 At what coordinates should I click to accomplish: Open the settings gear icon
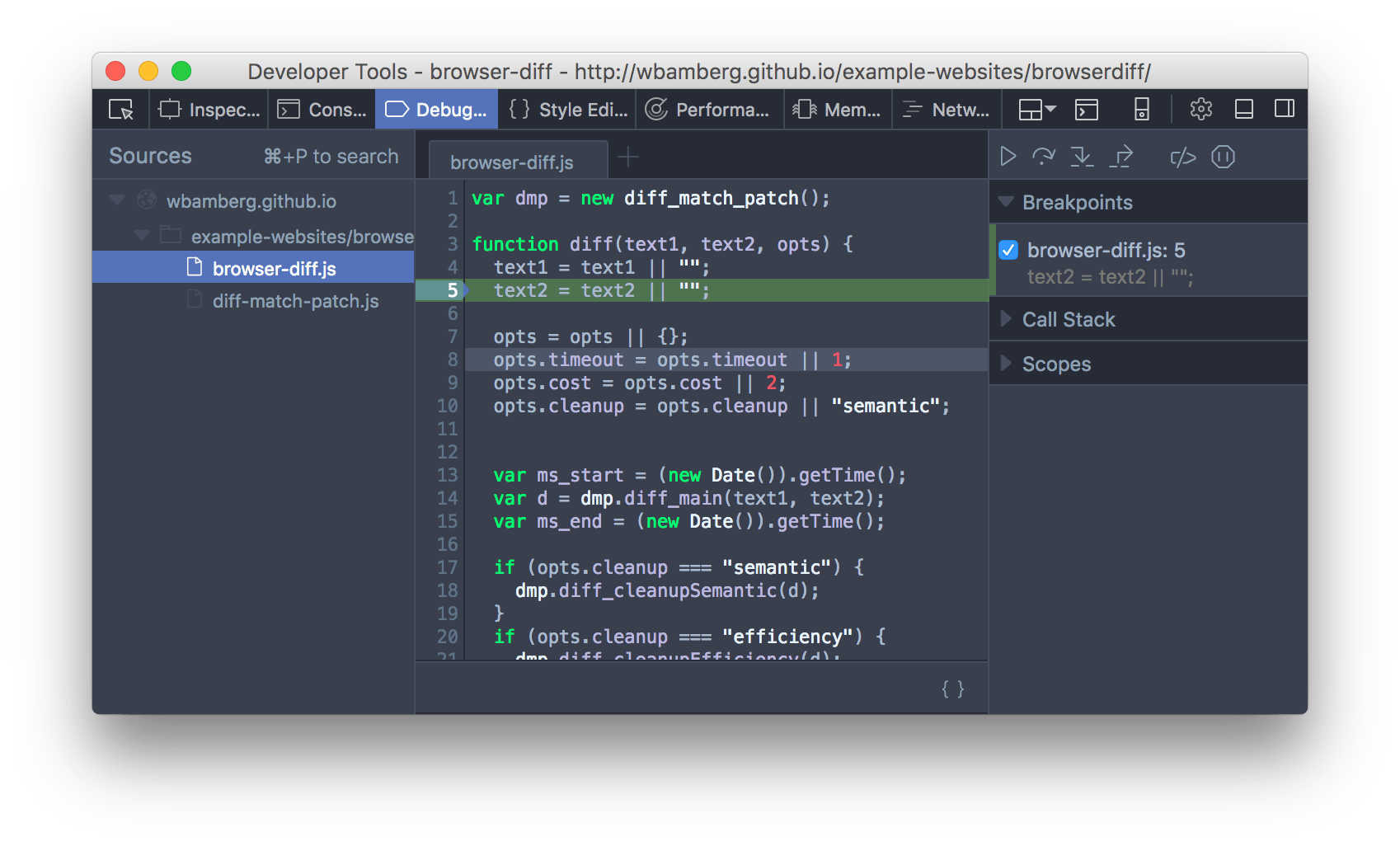1200,110
